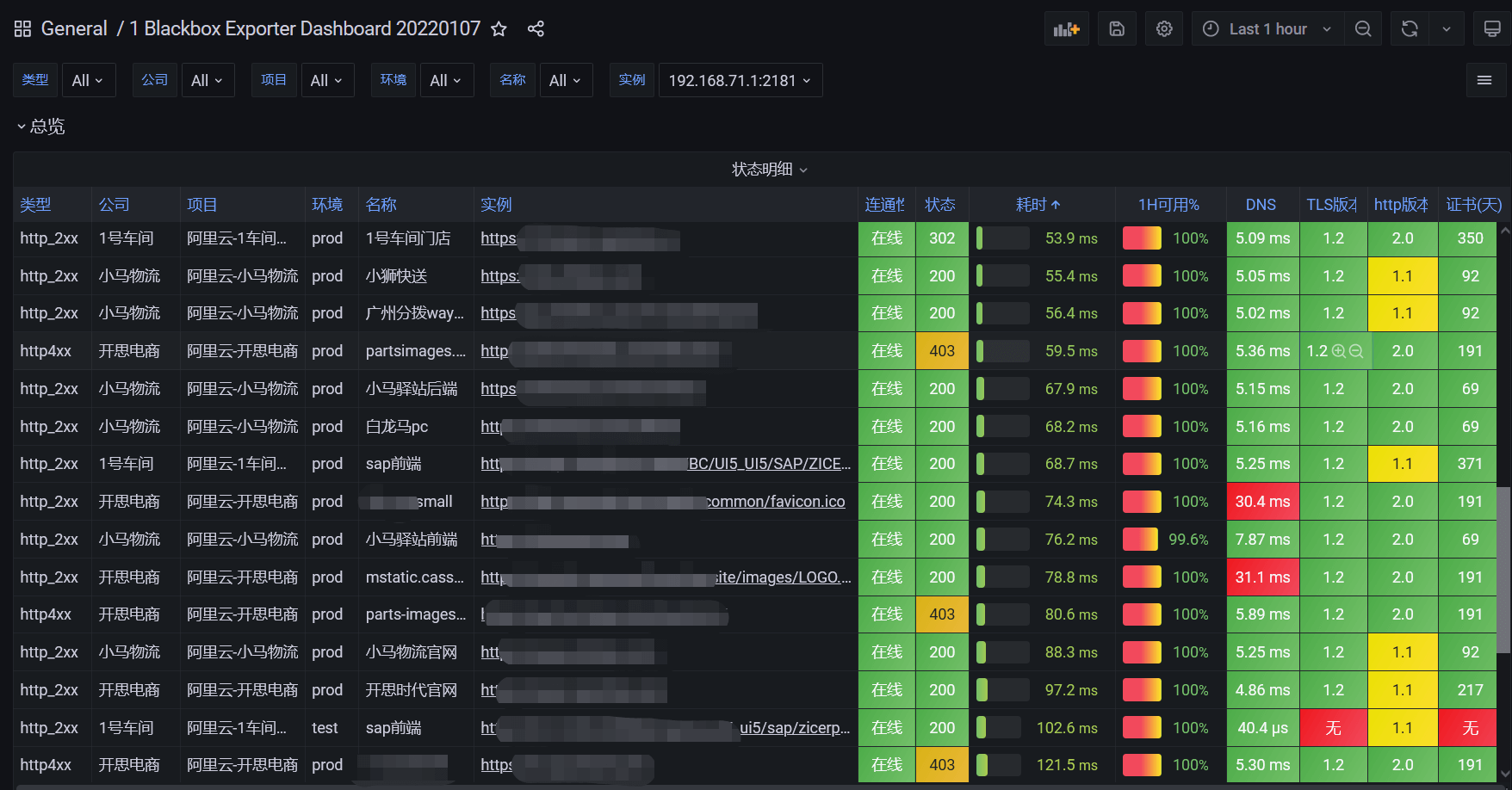The image size is (1512, 790).
Task: Open Last 1 hour time picker
Action: (x=1267, y=29)
